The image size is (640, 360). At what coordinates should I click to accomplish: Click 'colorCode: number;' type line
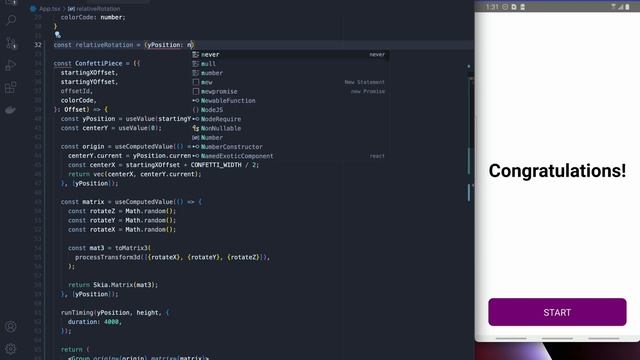(93, 18)
